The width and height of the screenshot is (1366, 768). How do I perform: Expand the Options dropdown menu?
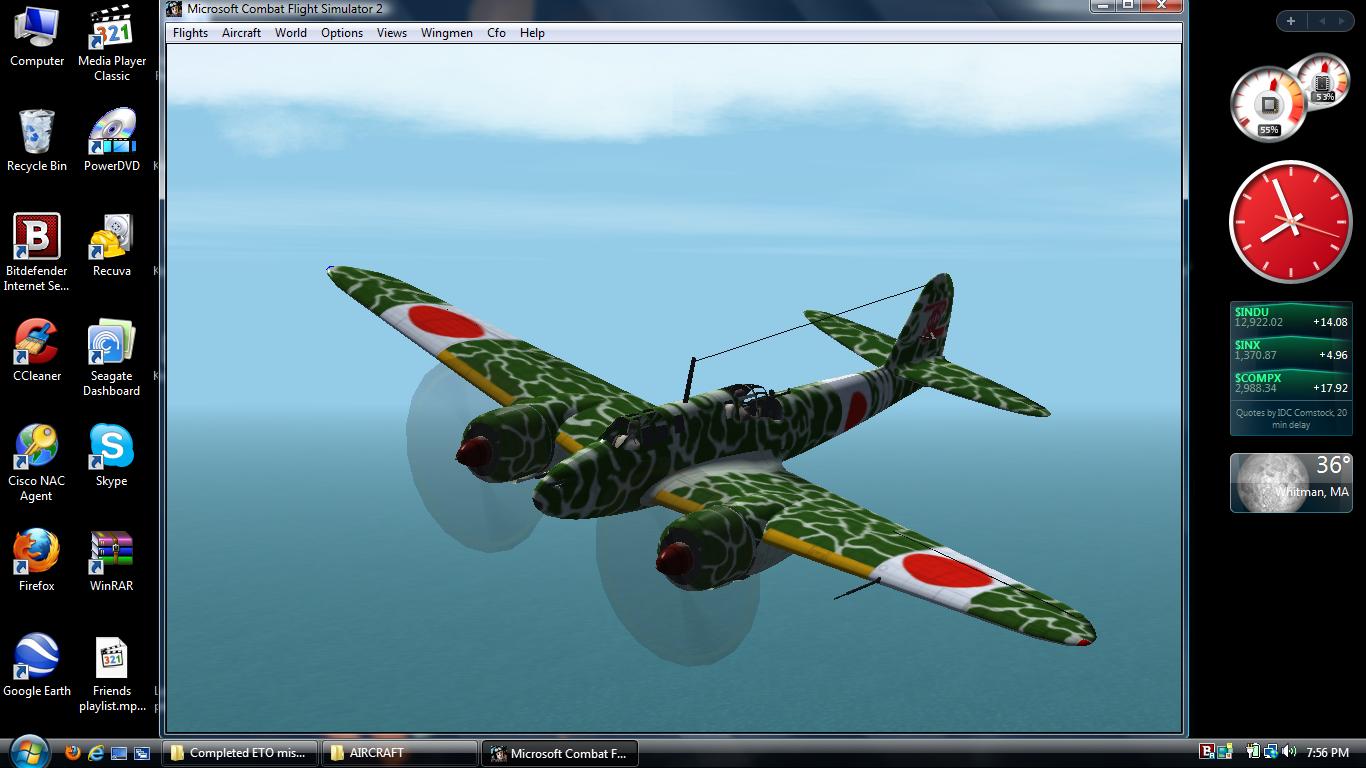pyautogui.click(x=341, y=33)
